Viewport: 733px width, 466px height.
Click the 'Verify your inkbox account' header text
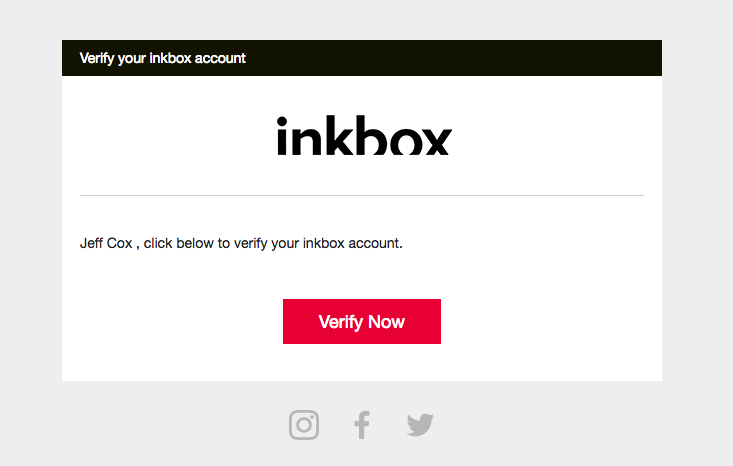pyautogui.click(x=162, y=58)
